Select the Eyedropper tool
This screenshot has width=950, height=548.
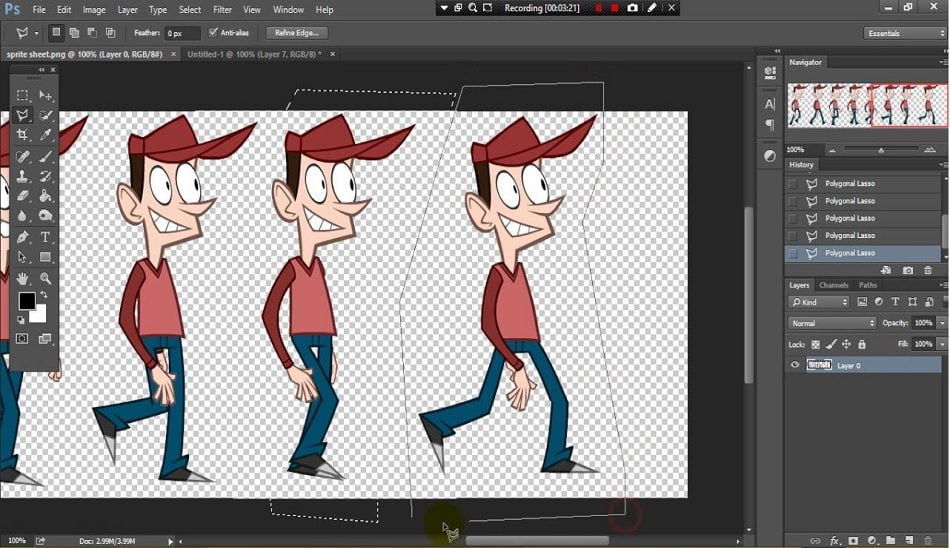pyautogui.click(x=45, y=135)
